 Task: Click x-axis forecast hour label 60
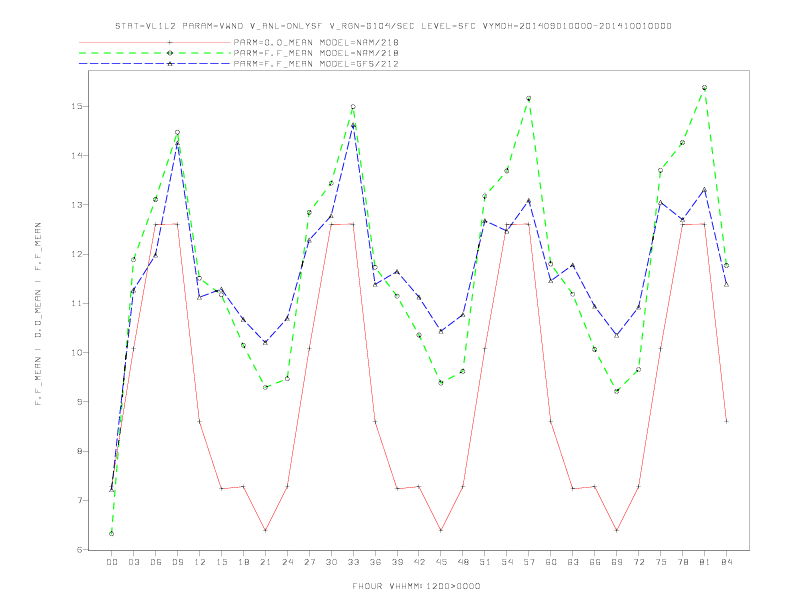[x=551, y=562]
